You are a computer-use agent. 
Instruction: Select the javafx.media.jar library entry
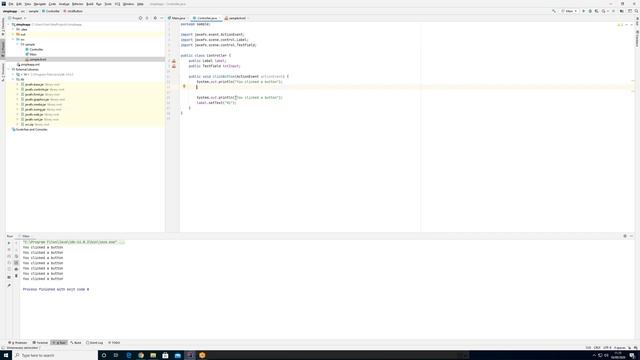[36, 104]
